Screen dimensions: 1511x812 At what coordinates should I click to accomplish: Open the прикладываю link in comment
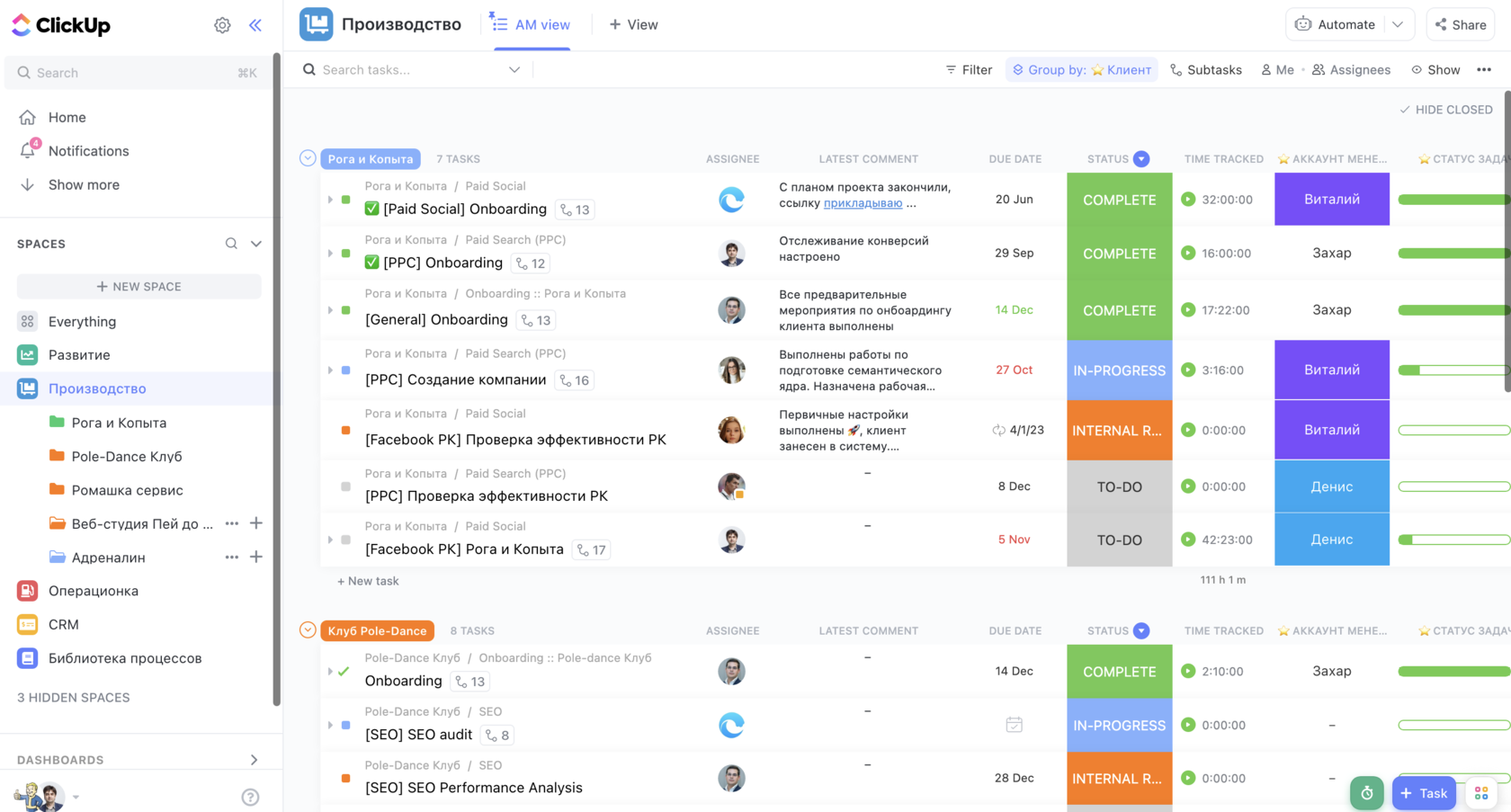point(863,203)
